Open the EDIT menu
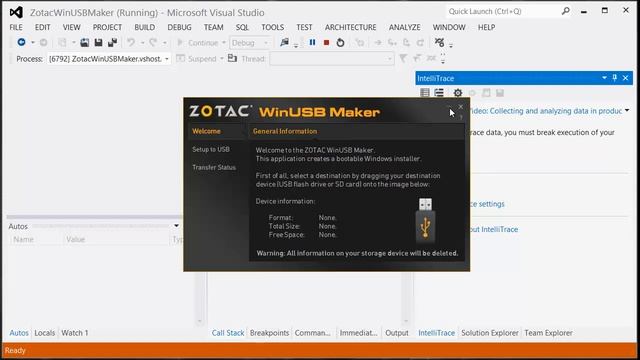Screen dimensions: 640x360 click(x=42, y=27)
